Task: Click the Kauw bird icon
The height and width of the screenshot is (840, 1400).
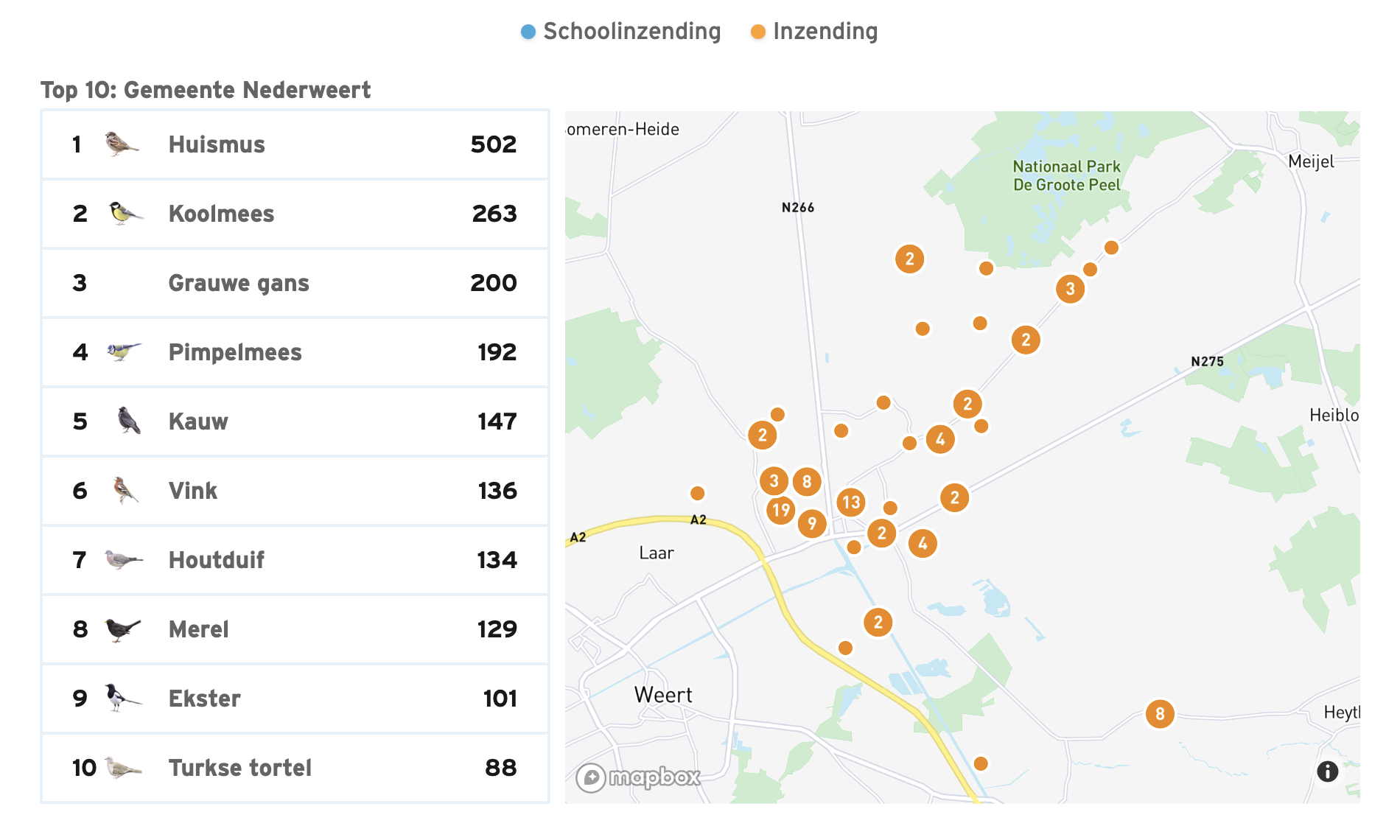Action: (x=129, y=421)
